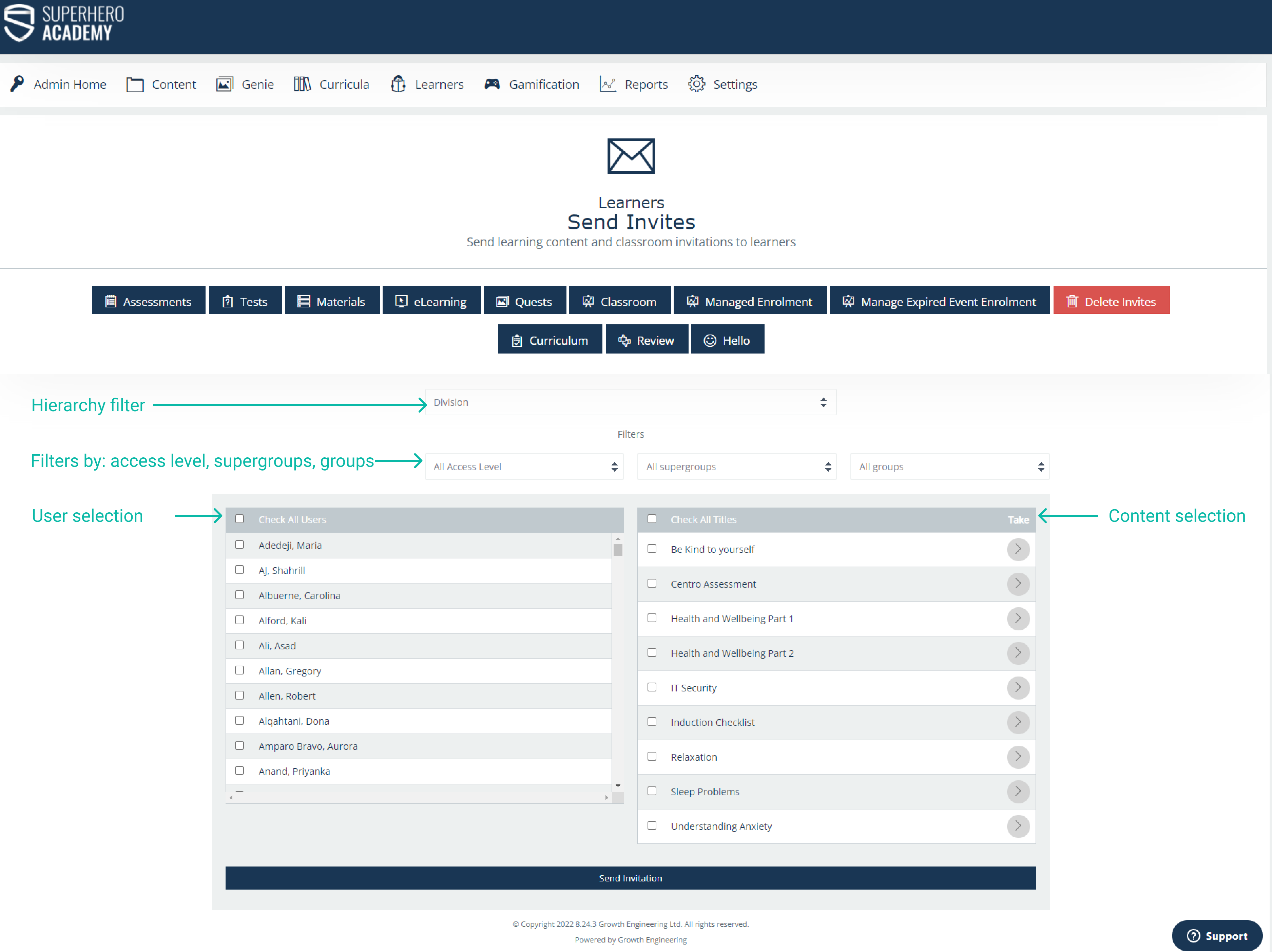Click the Settings gear icon

pos(696,84)
